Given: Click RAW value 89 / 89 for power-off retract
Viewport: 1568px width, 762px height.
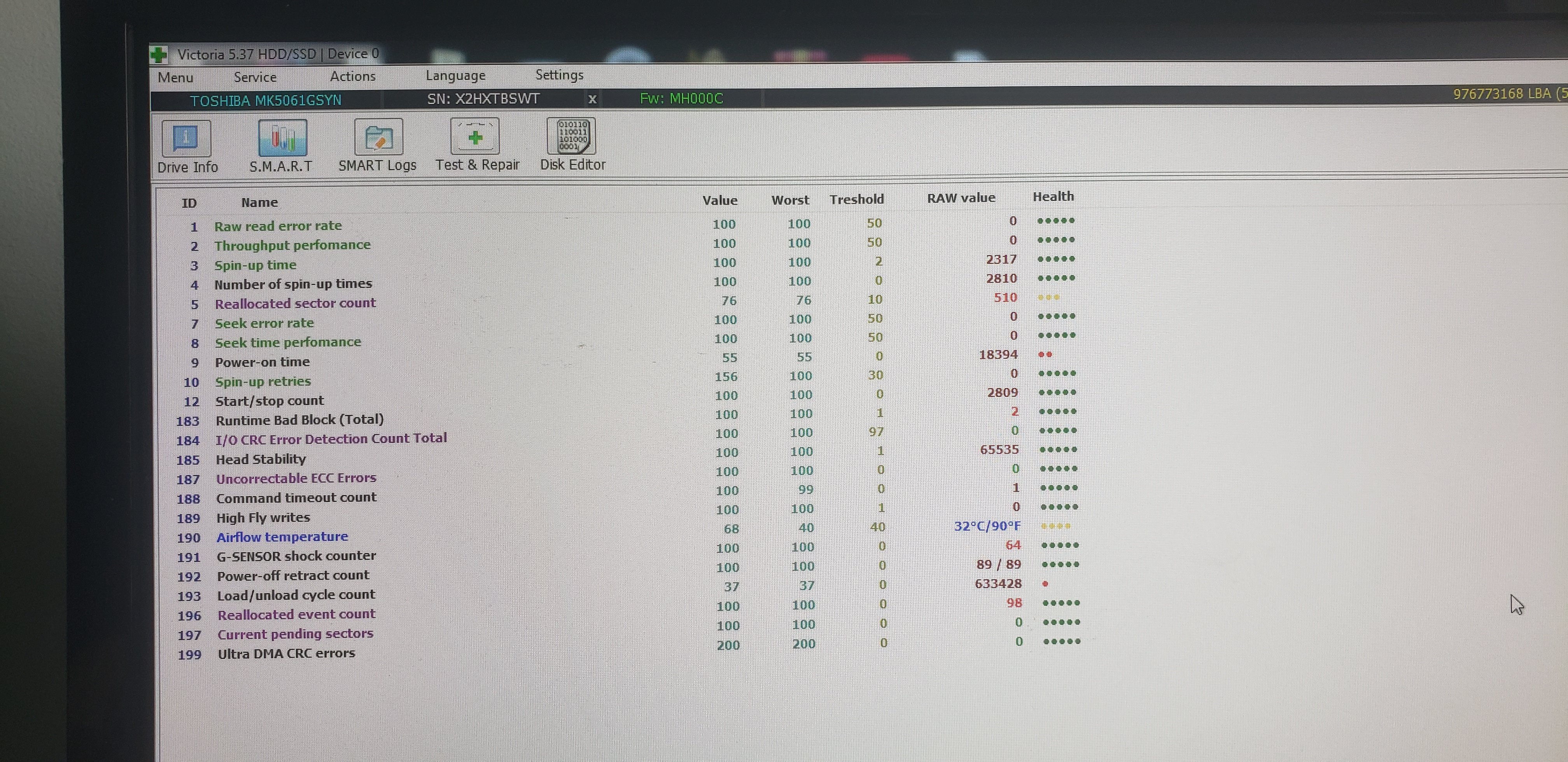Looking at the screenshot, I should [998, 565].
